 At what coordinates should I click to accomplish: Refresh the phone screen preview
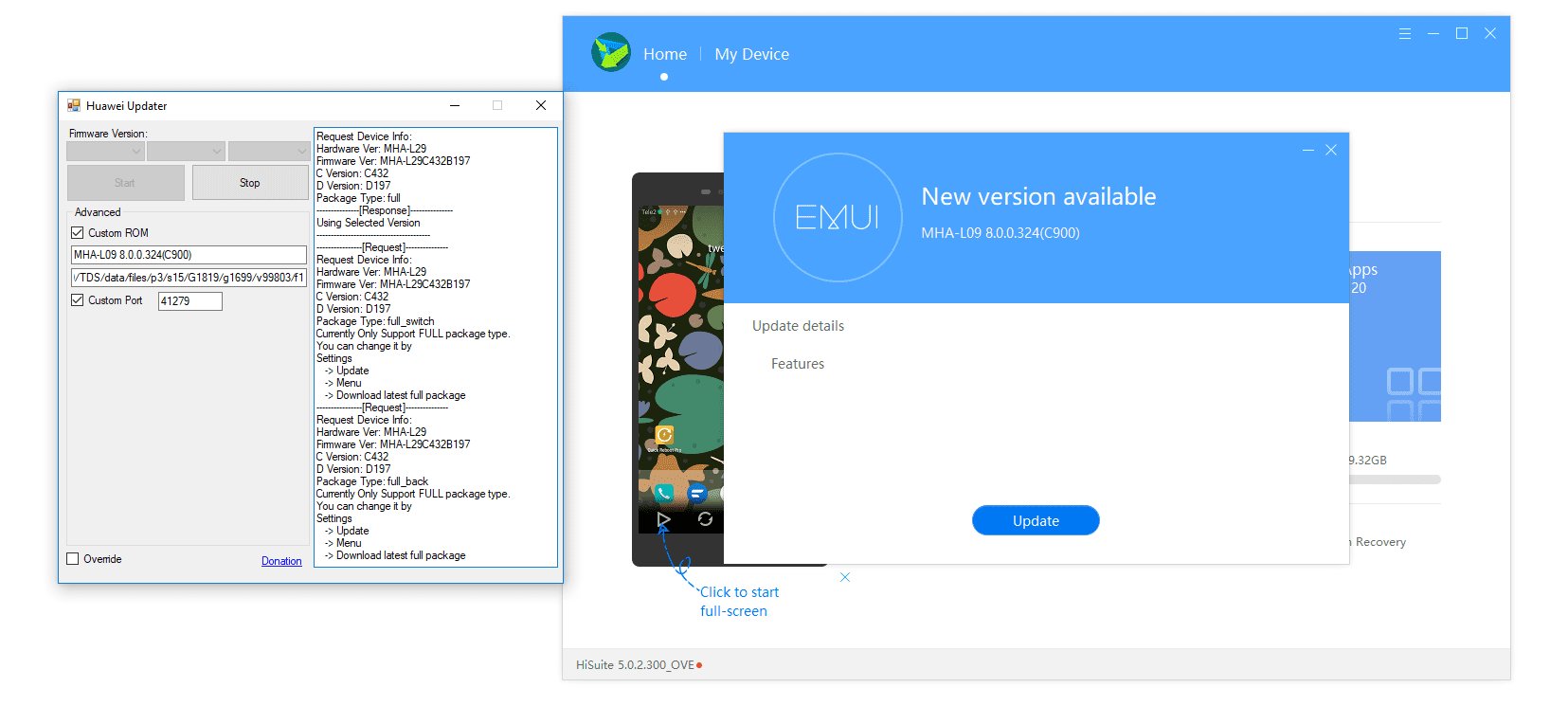tap(705, 518)
